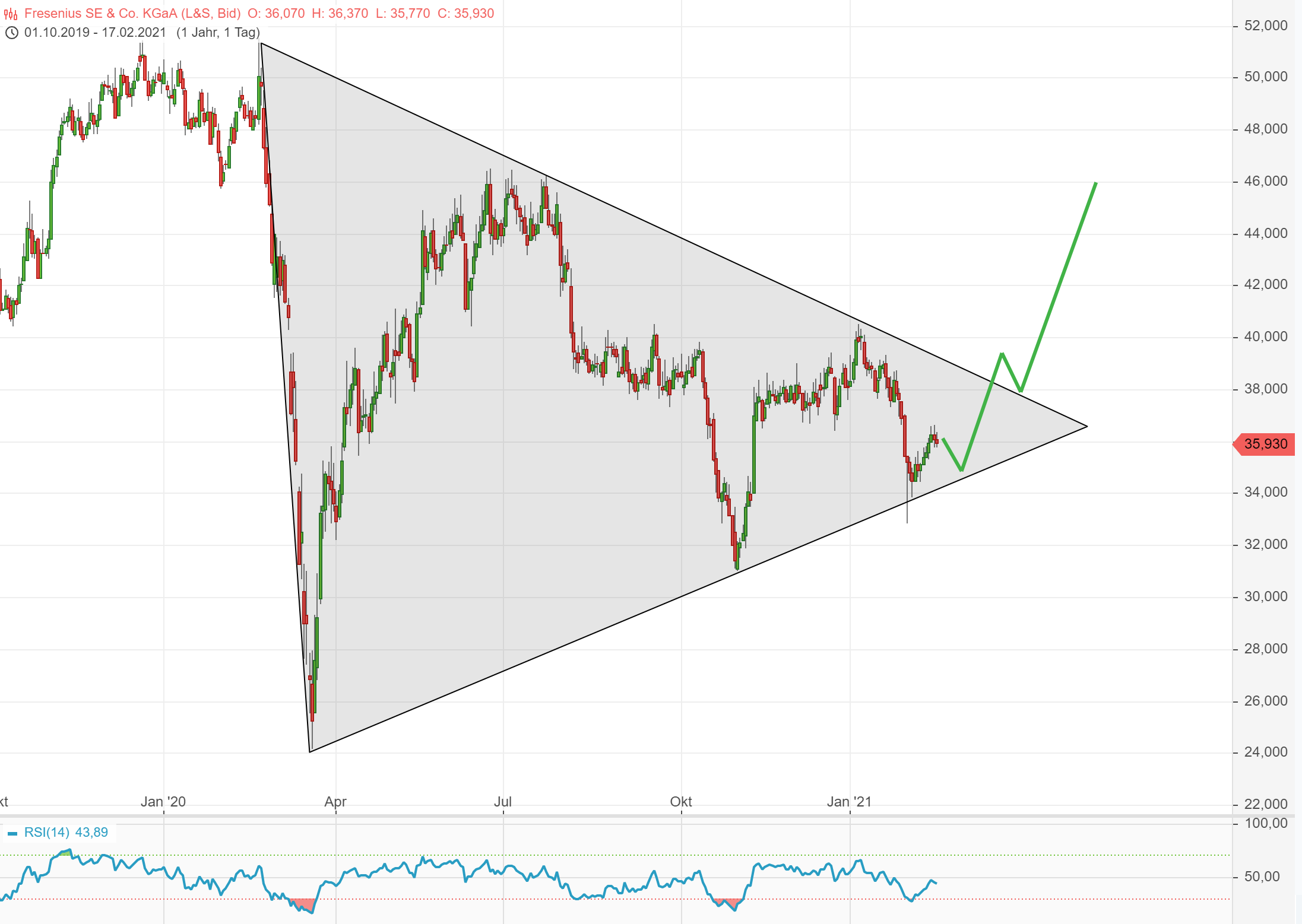Click the bottom vertex of the grey triangle

click(x=310, y=751)
